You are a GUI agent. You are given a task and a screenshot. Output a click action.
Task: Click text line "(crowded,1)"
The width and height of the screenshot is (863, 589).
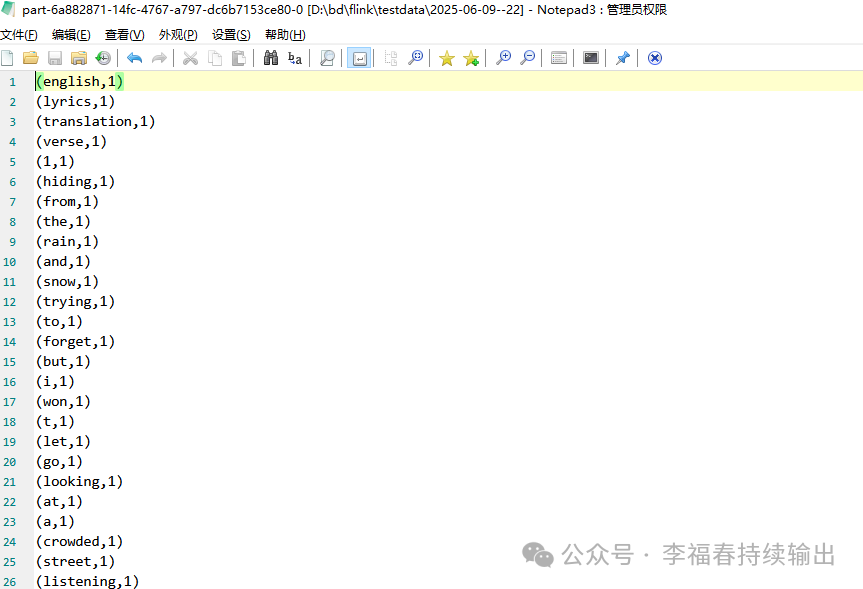click(x=79, y=542)
